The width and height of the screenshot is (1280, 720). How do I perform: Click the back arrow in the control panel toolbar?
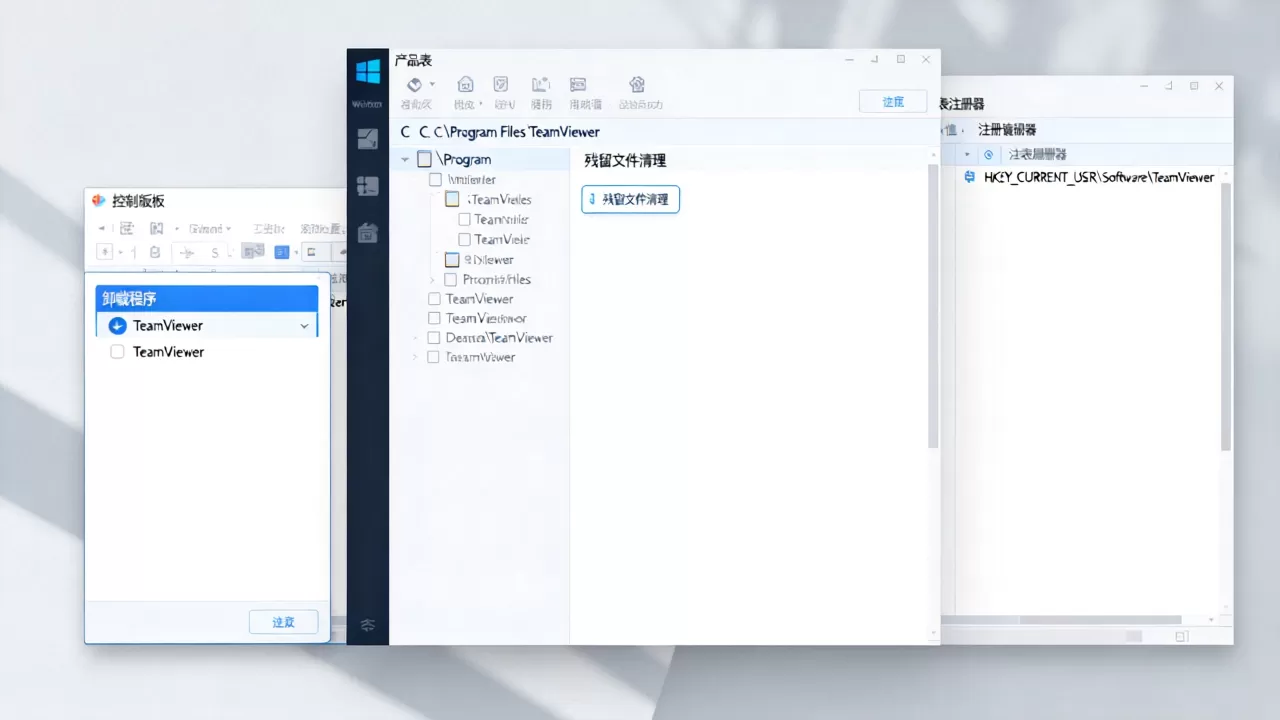[x=101, y=229]
